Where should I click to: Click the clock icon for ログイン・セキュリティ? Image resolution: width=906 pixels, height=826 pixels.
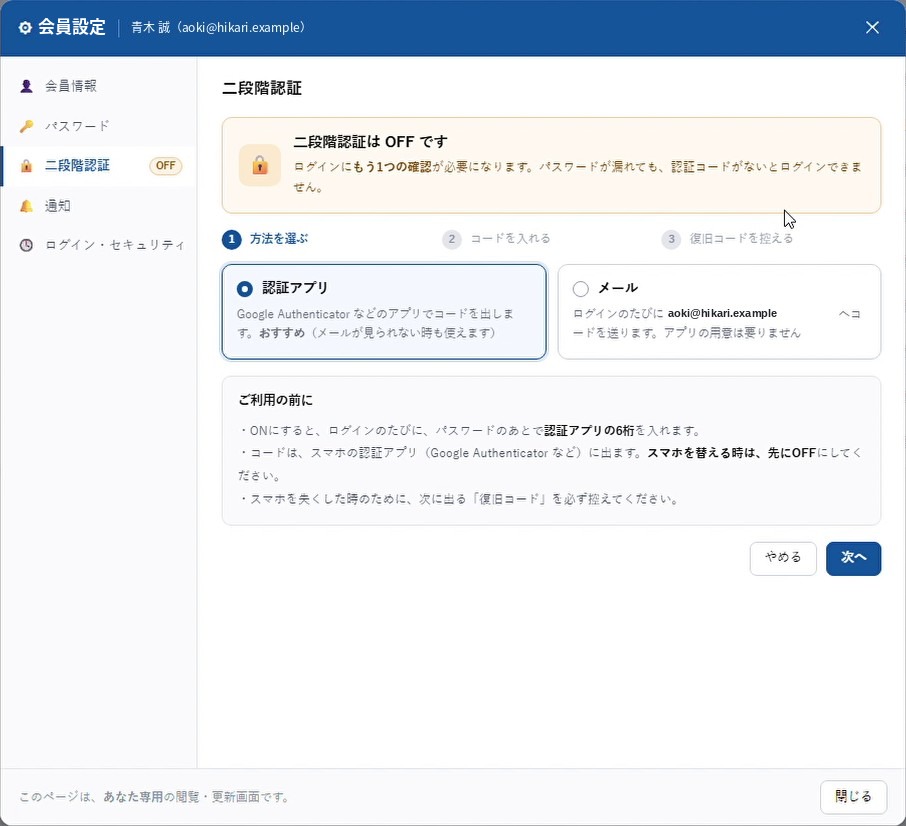26,245
